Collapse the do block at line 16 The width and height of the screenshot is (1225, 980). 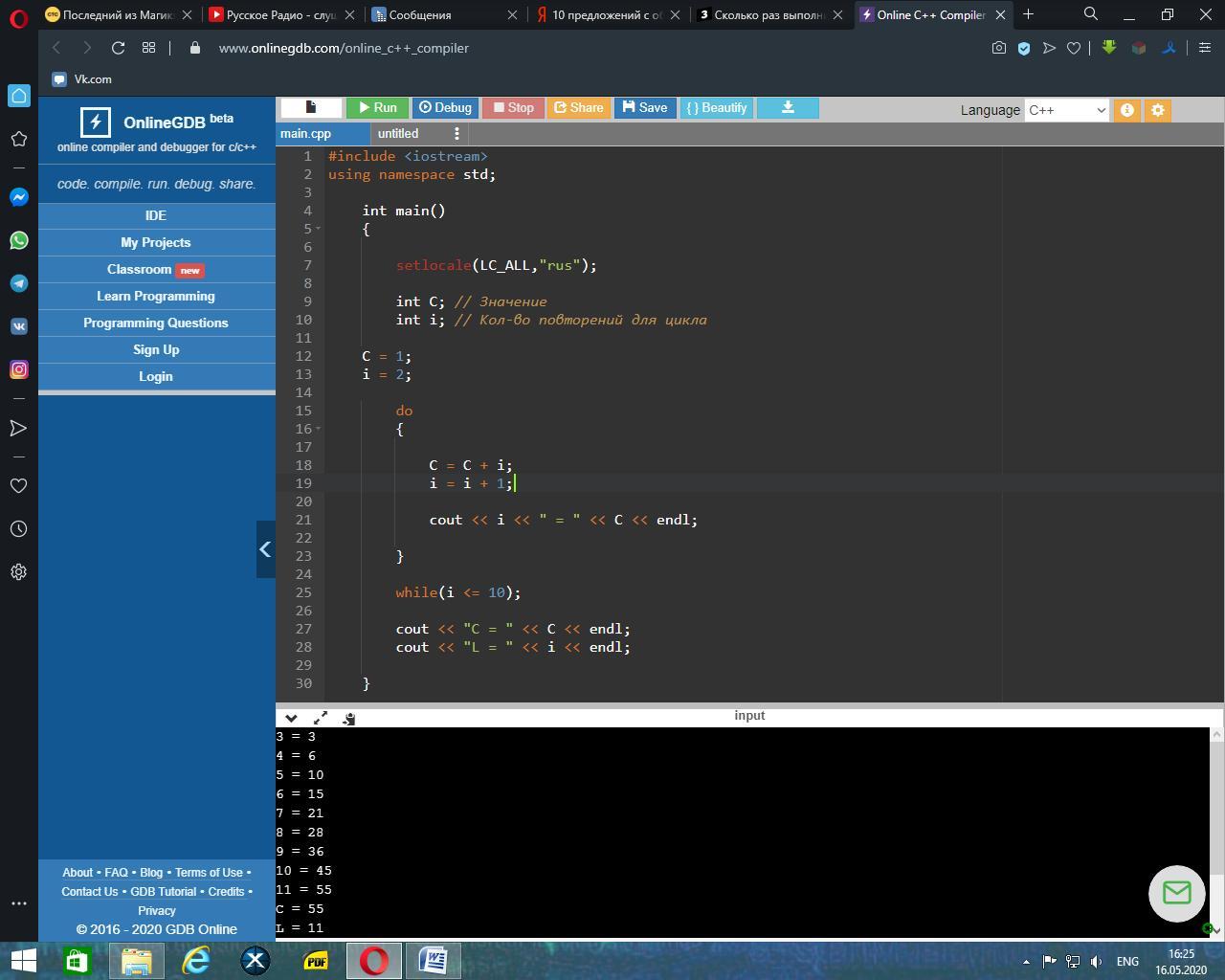pos(318,429)
